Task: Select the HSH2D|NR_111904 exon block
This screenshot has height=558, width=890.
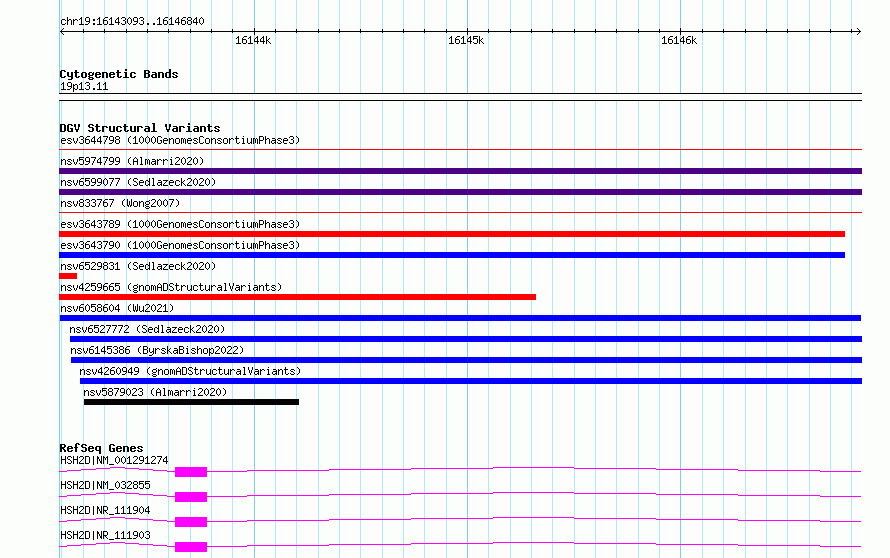Action: tap(191, 522)
